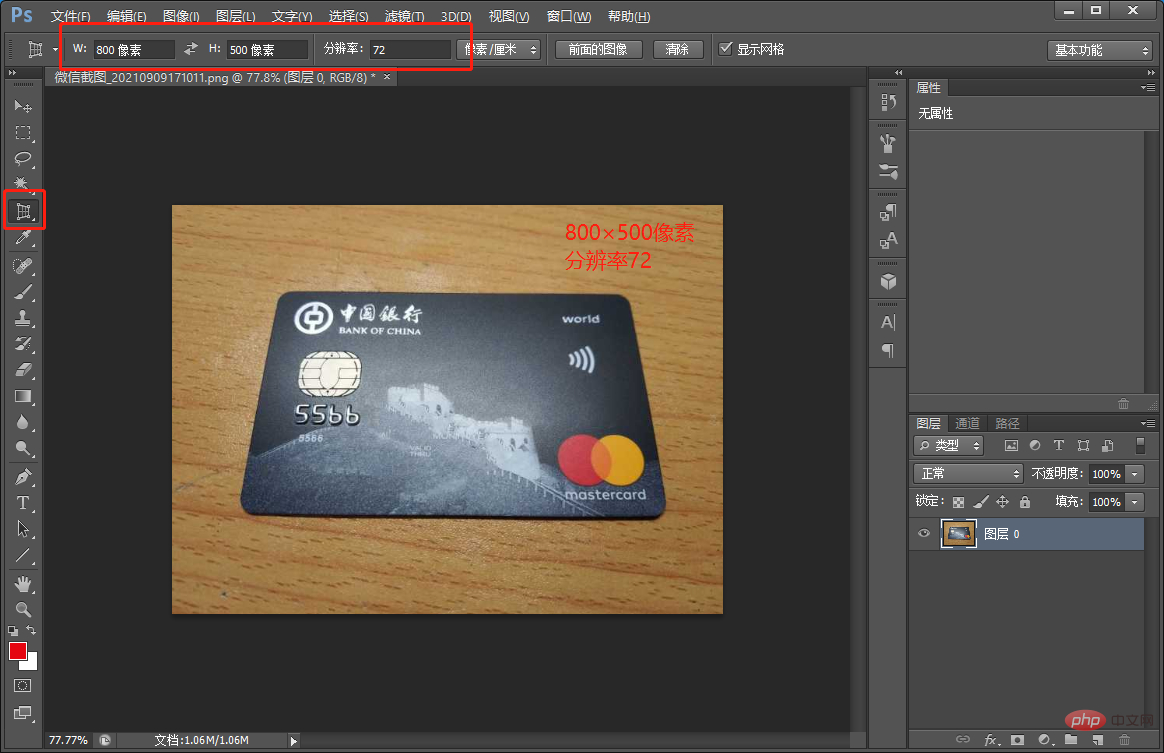Swap width and height values

tap(191, 49)
